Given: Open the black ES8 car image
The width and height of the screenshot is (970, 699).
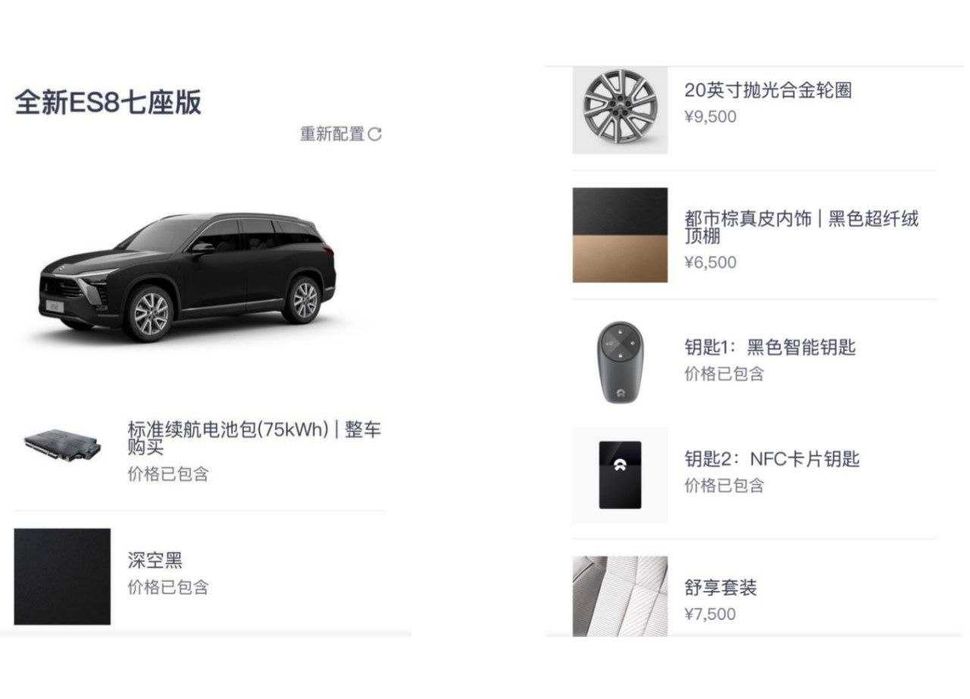Looking at the screenshot, I should coord(187,278).
